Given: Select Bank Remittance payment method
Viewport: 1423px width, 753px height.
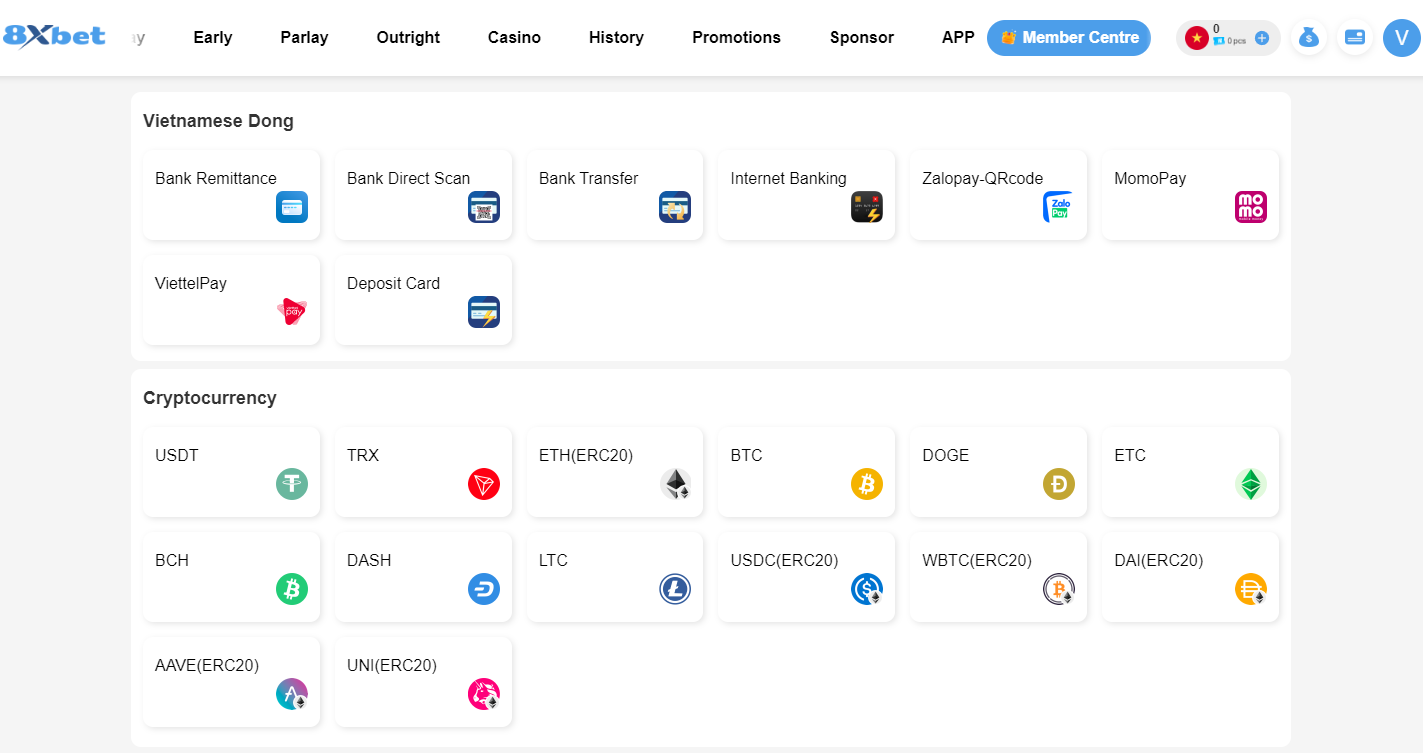Looking at the screenshot, I should point(231,194).
